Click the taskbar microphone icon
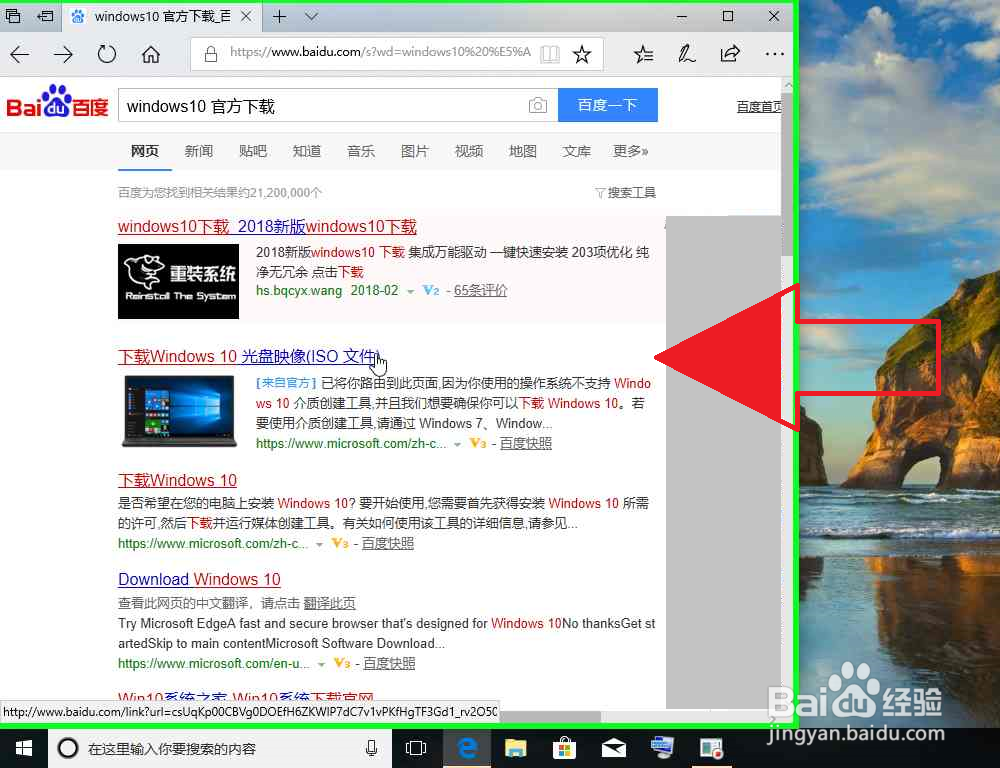Image resolution: width=1000 pixels, height=768 pixels. (371, 749)
